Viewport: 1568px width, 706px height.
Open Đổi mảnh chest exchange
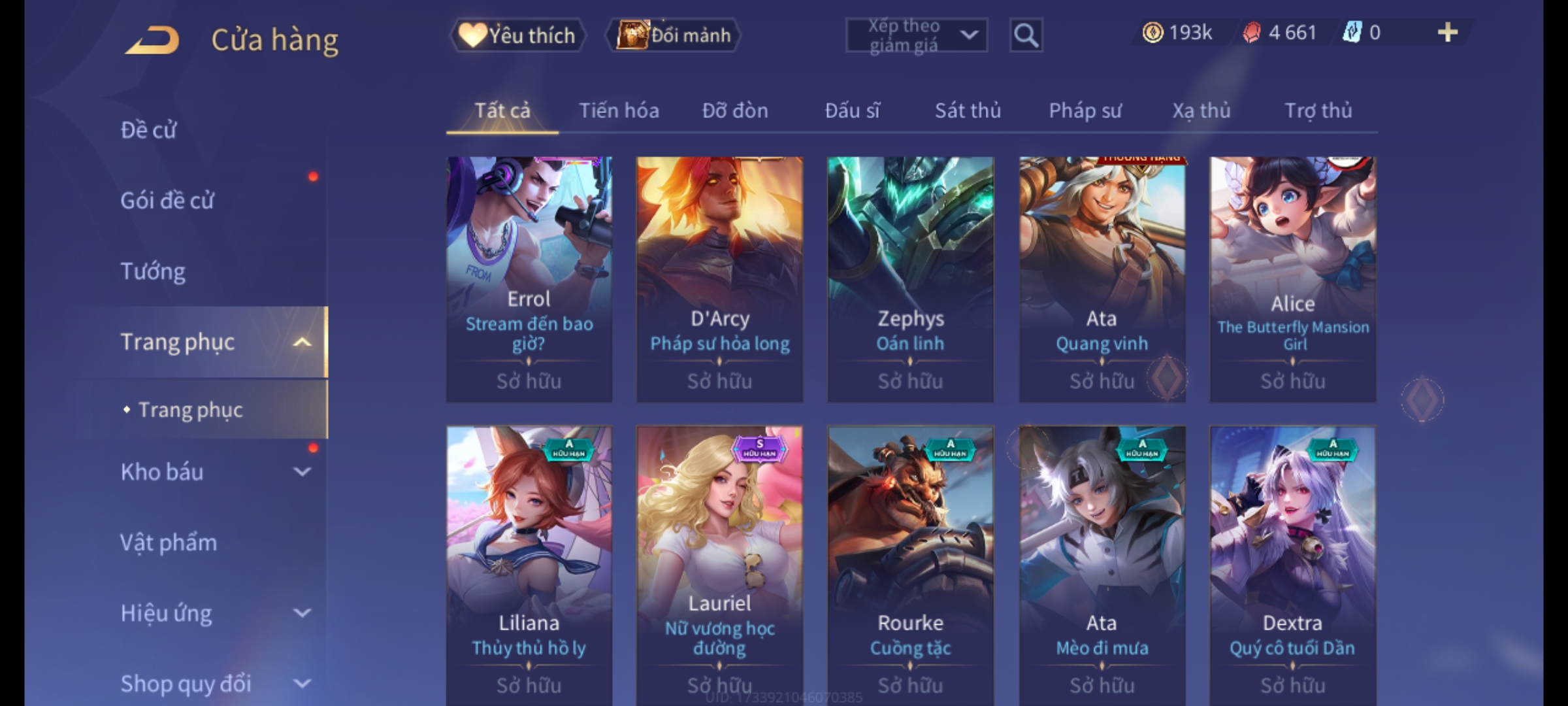(x=673, y=35)
